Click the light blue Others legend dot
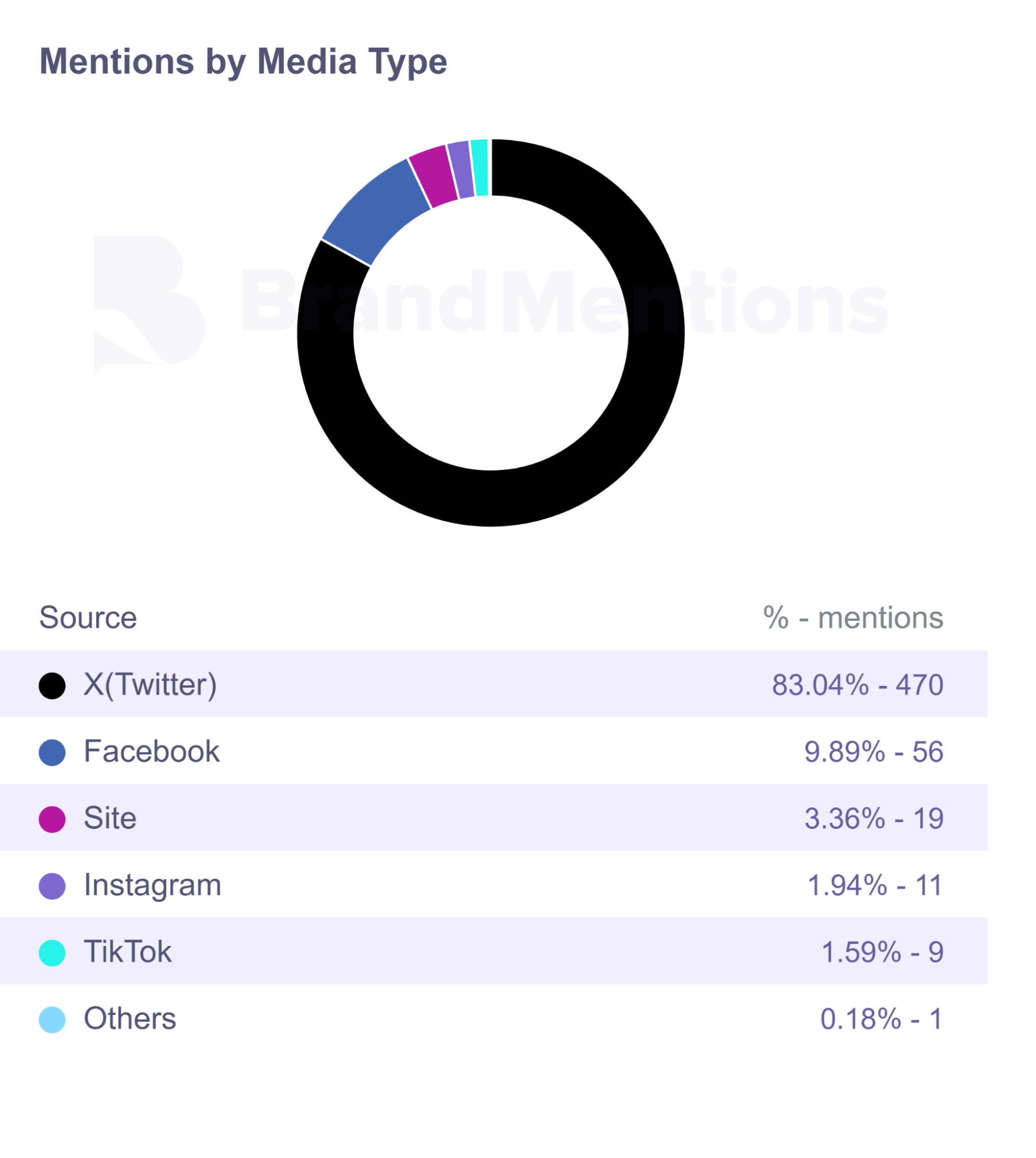 (x=52, y=1020)
